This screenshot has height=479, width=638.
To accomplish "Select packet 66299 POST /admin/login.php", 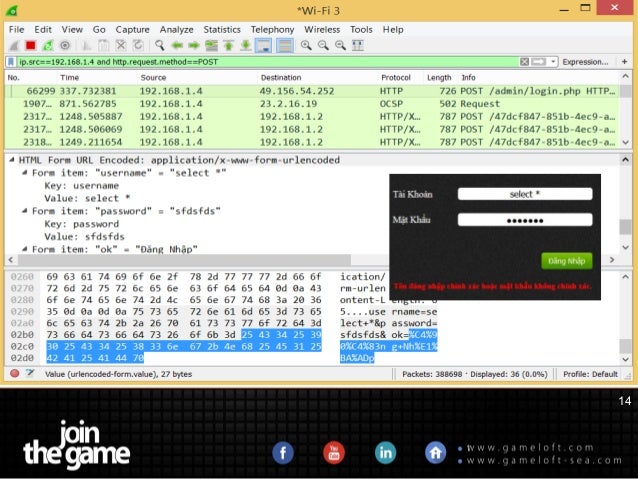I will click(x=312, y=91).
